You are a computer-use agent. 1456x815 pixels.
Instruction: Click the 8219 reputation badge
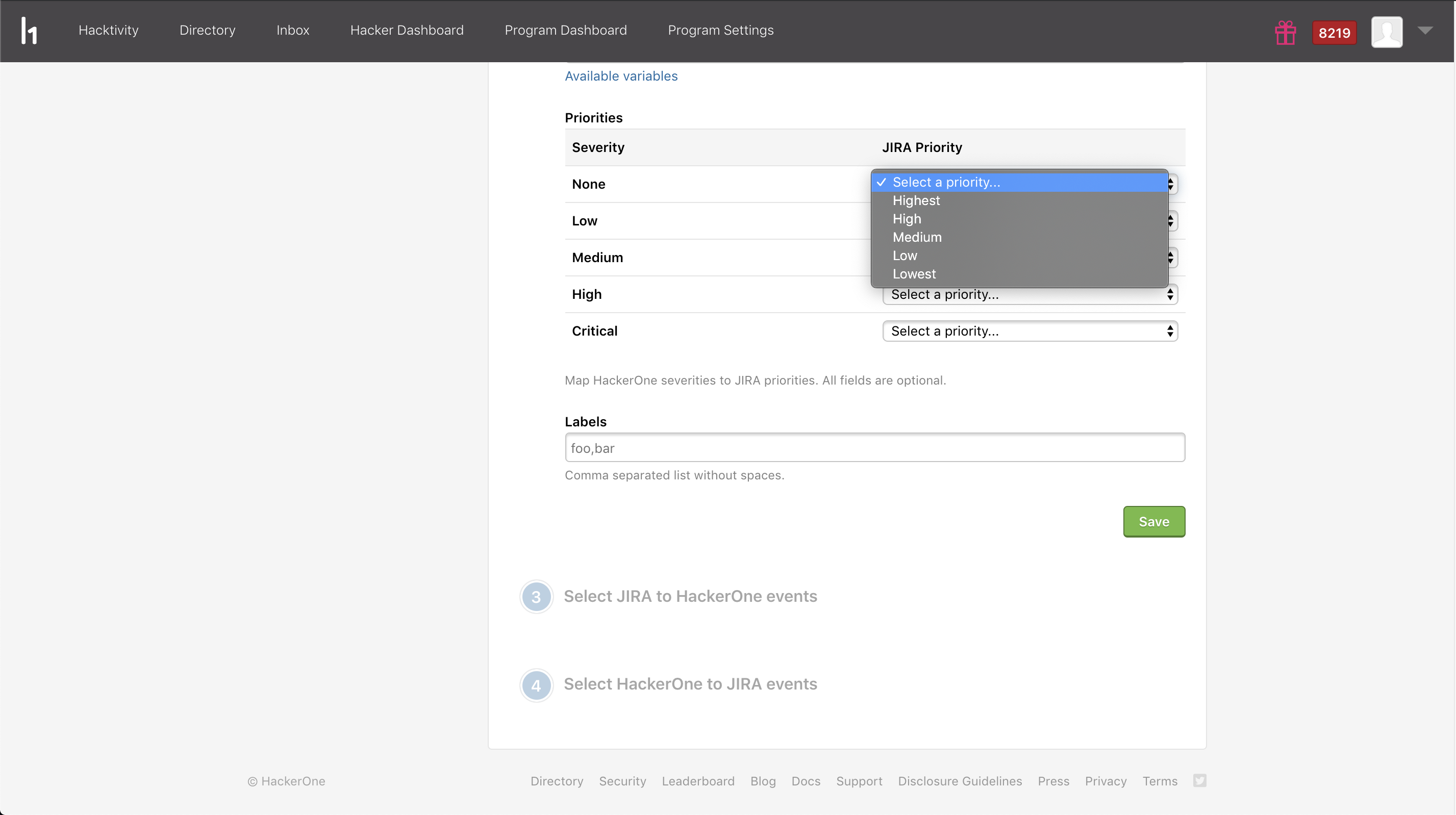pos(1334,32)
